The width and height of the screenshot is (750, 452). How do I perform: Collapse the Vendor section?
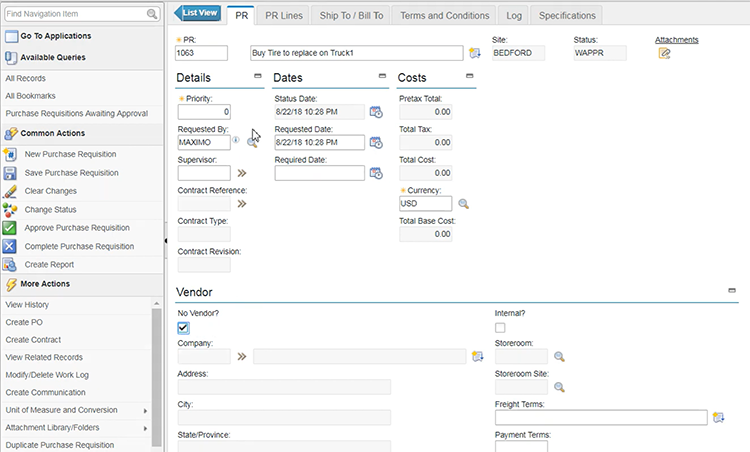click(x=732, y=289)
